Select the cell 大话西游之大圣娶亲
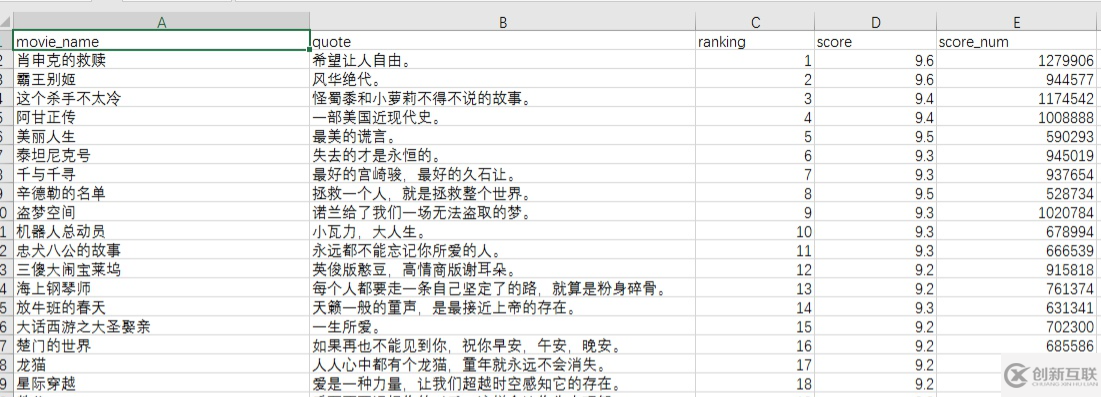The width and height of the screenshot is (1101, 397). (161, 327)
